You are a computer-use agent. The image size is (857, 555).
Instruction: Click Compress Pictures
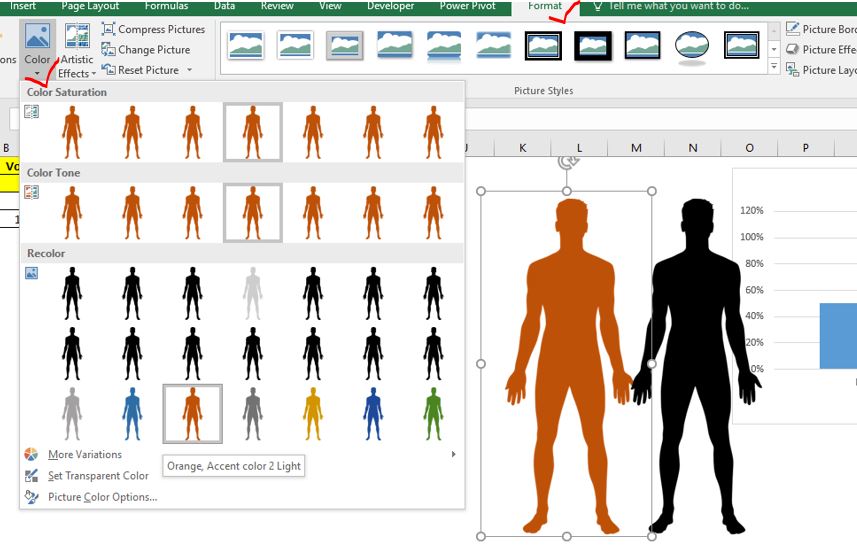pos(154,29)
